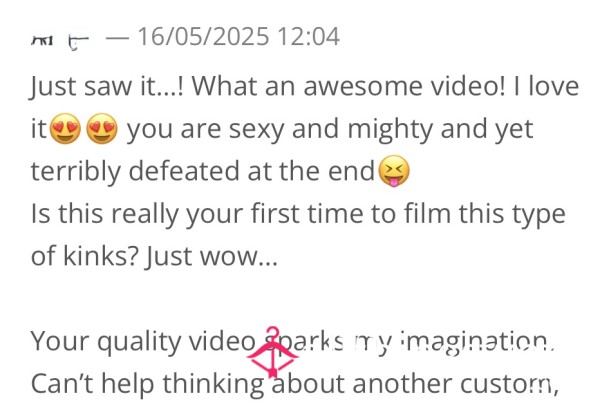Viewport: 600px width, 407px height.
Task: Click the phrase "Just saw it...!"
Action: click(107, 86)
